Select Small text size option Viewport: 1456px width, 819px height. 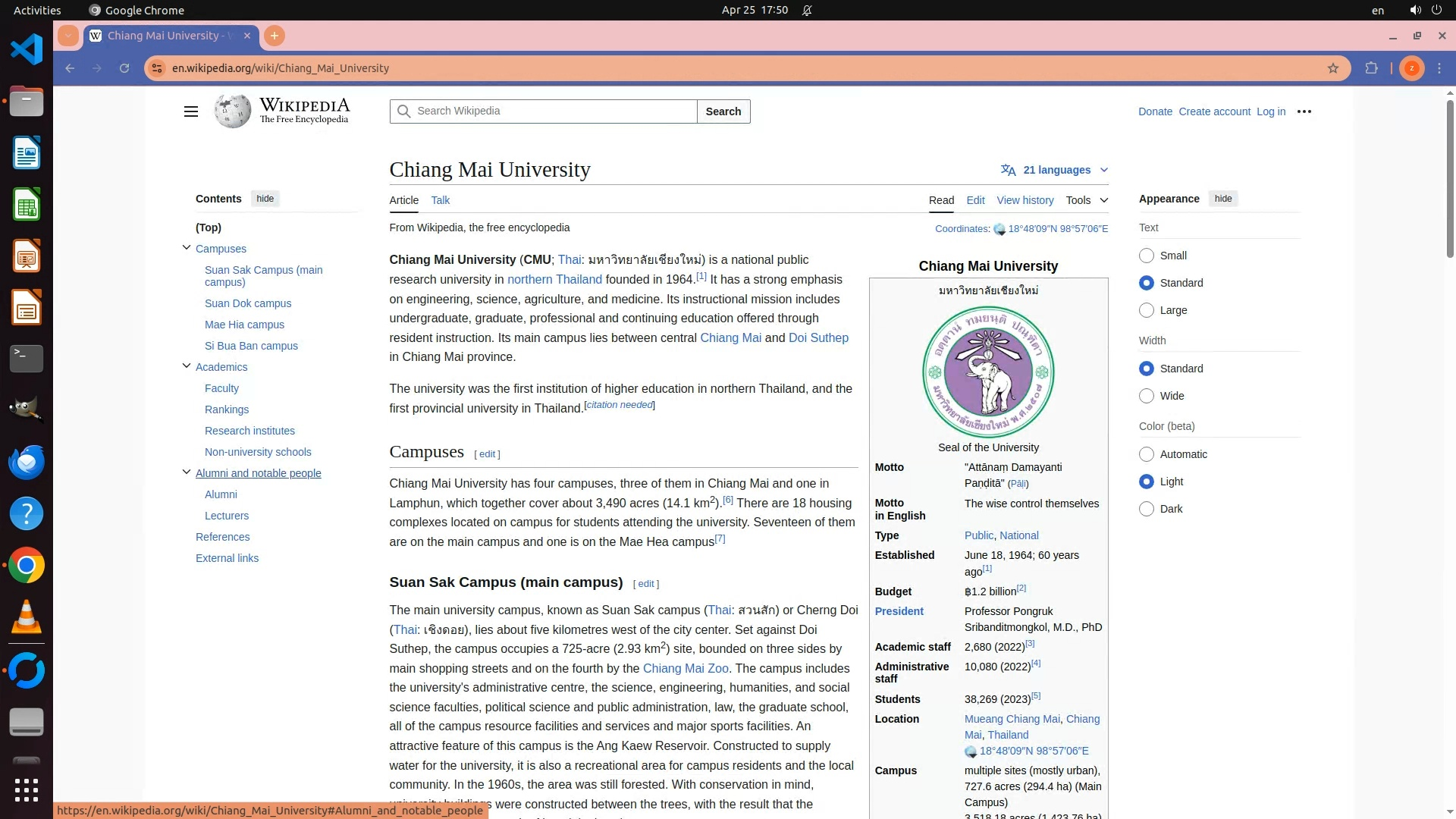coord(1147,256)
